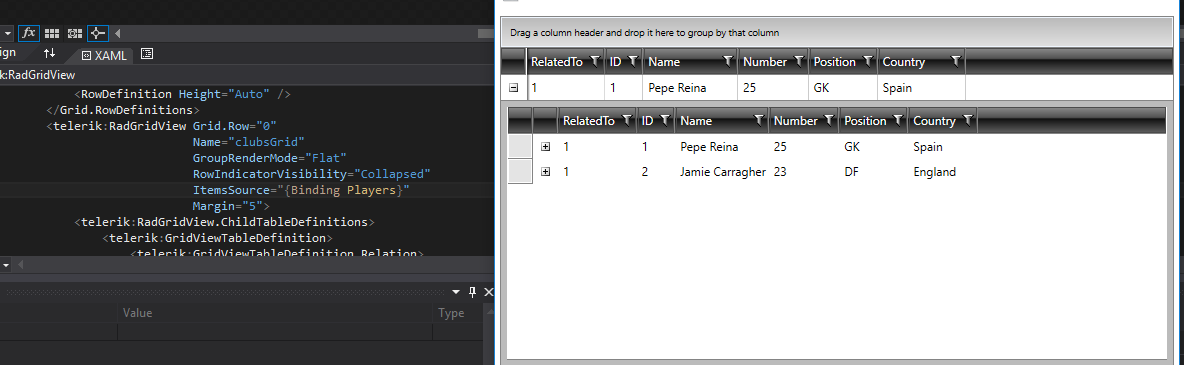
Task: Open filter for Position column in child grid
Action: (899, 120)
